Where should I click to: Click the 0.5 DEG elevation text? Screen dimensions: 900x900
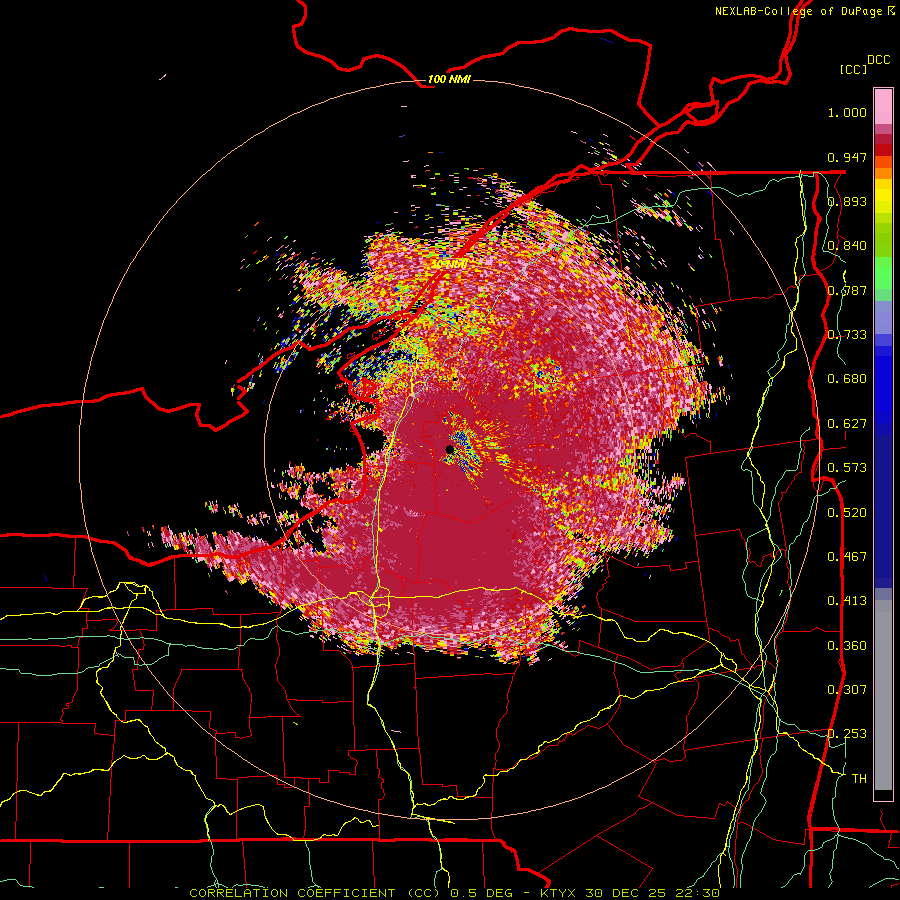pyautogui.click(x=481, y=893)
